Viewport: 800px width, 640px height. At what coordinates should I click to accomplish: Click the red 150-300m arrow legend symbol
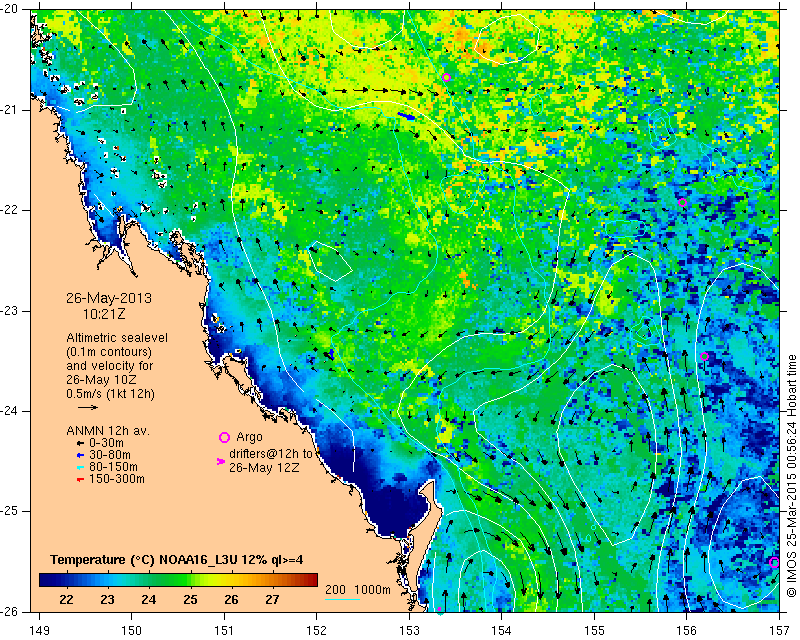coord(80,479)
